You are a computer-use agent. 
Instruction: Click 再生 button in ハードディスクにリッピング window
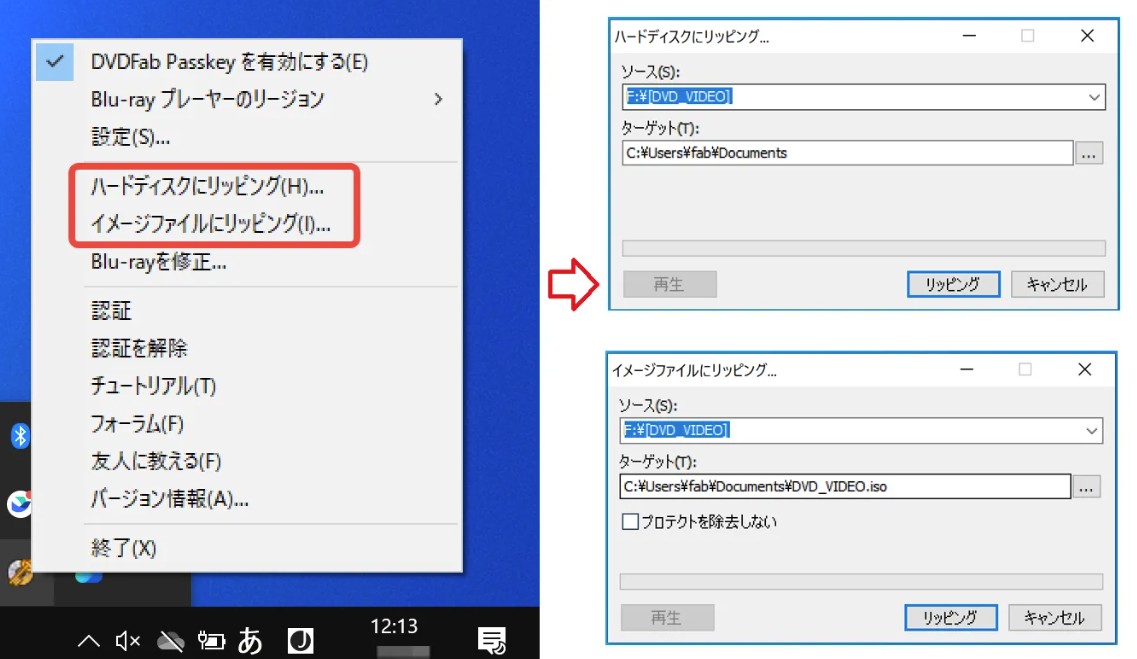669,284
